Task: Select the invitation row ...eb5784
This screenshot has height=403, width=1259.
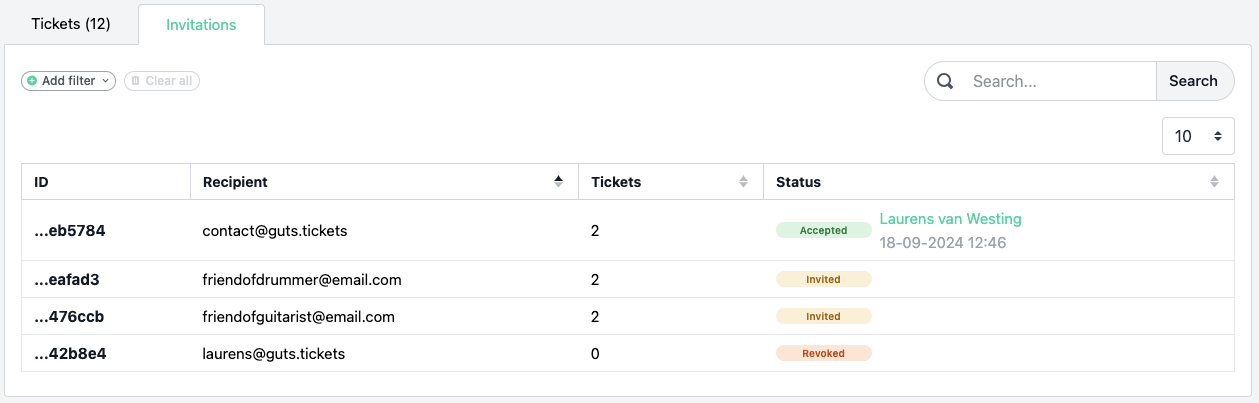Action: pos(629,230)
